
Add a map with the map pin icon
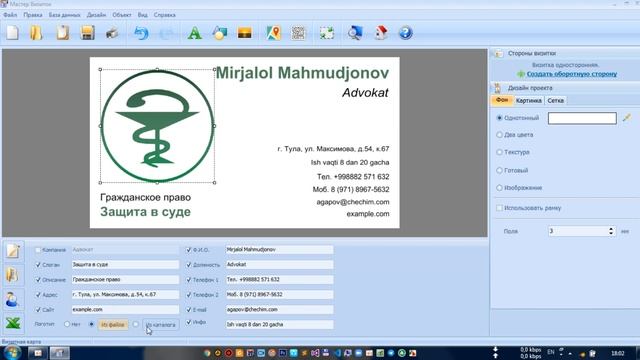[273, 33]
